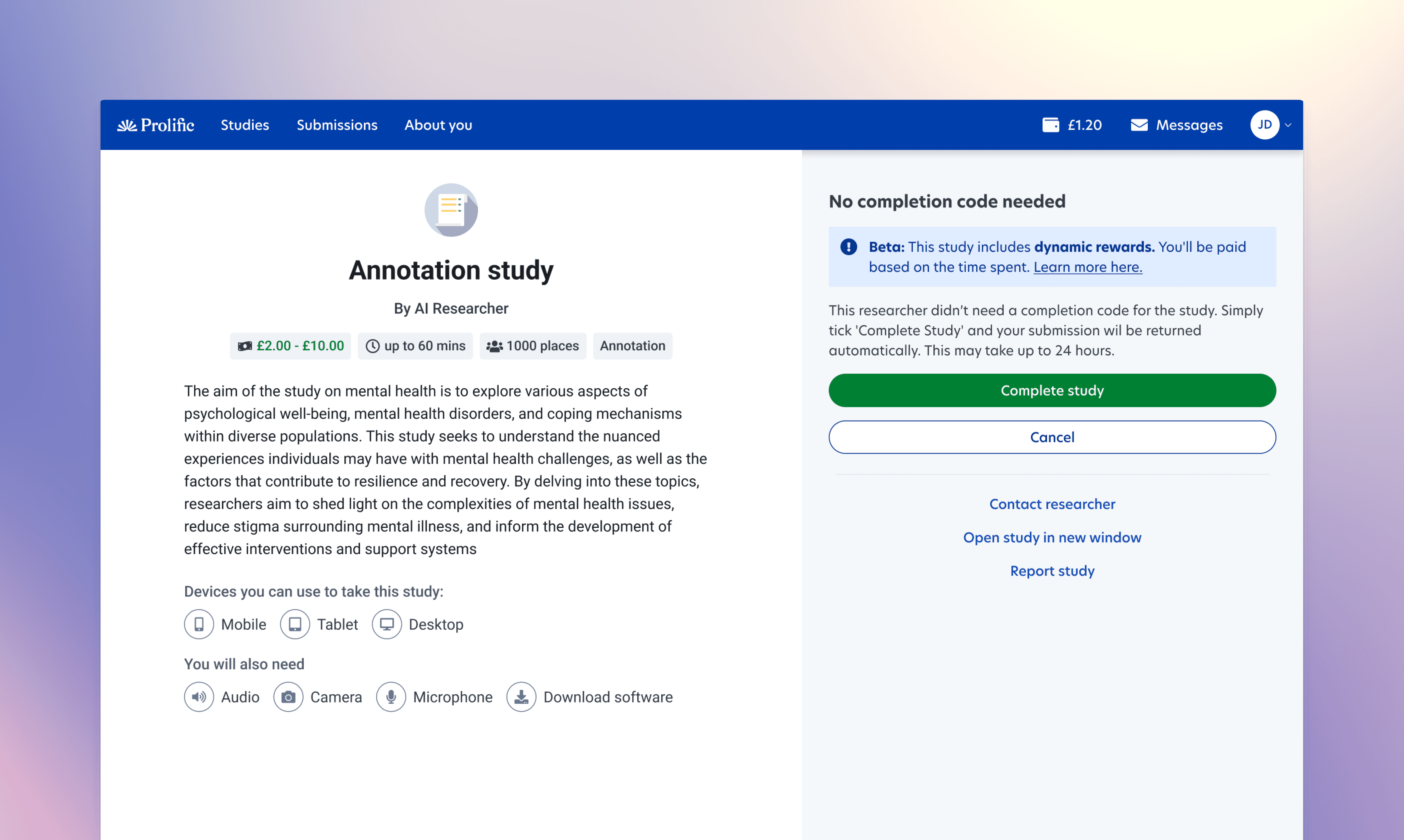This screenshot has width=1404, height=840.
Task: Click the Tablet device icon
Action: point(295,624)
